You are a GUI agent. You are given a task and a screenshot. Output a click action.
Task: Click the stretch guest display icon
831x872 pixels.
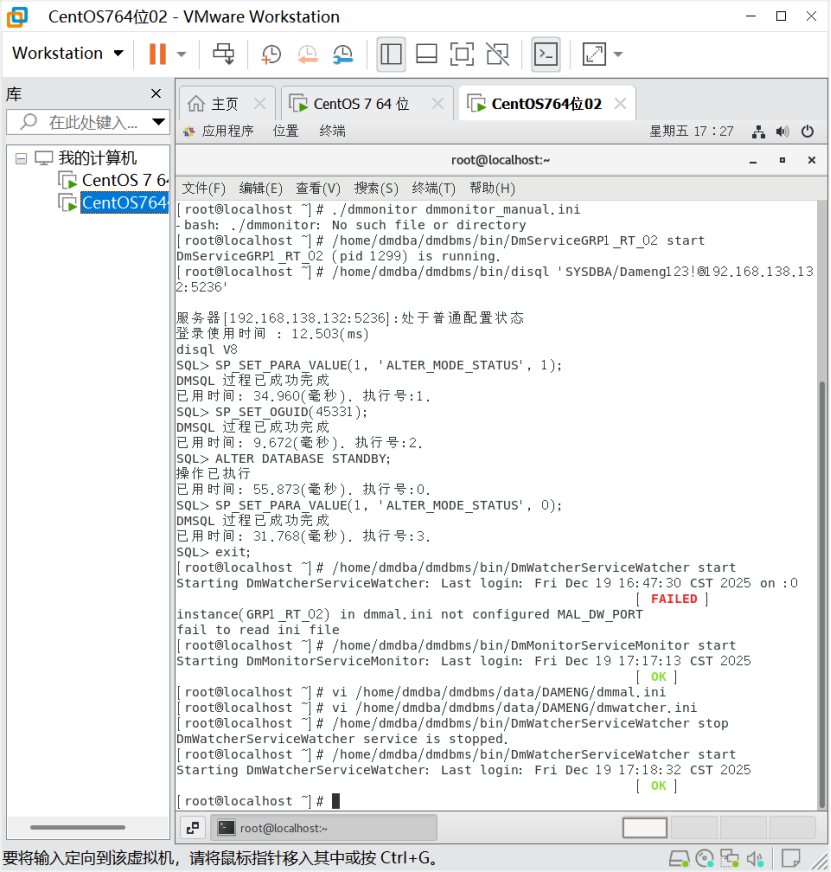click(594, 54)
